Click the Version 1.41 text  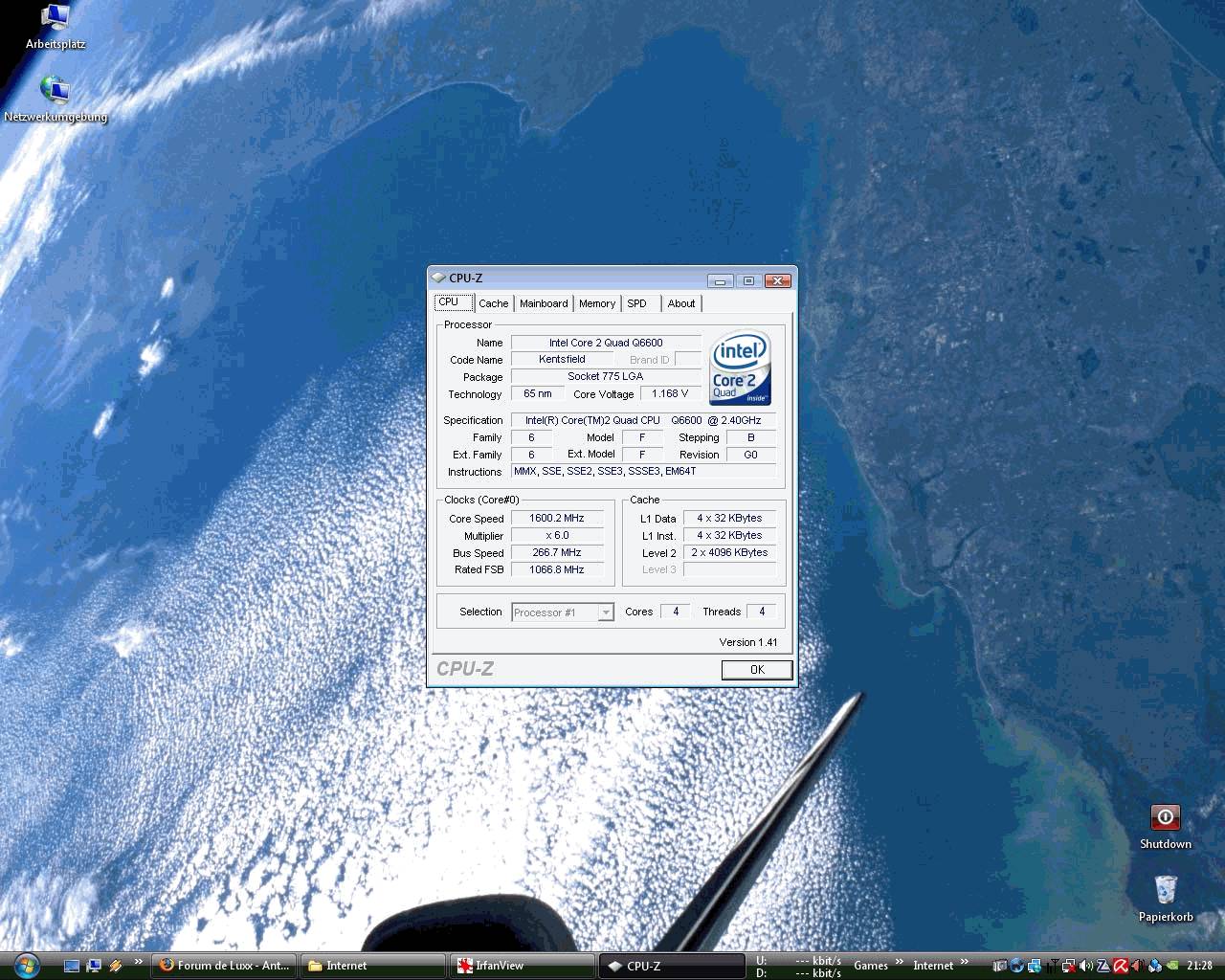(x=748, y=643)
